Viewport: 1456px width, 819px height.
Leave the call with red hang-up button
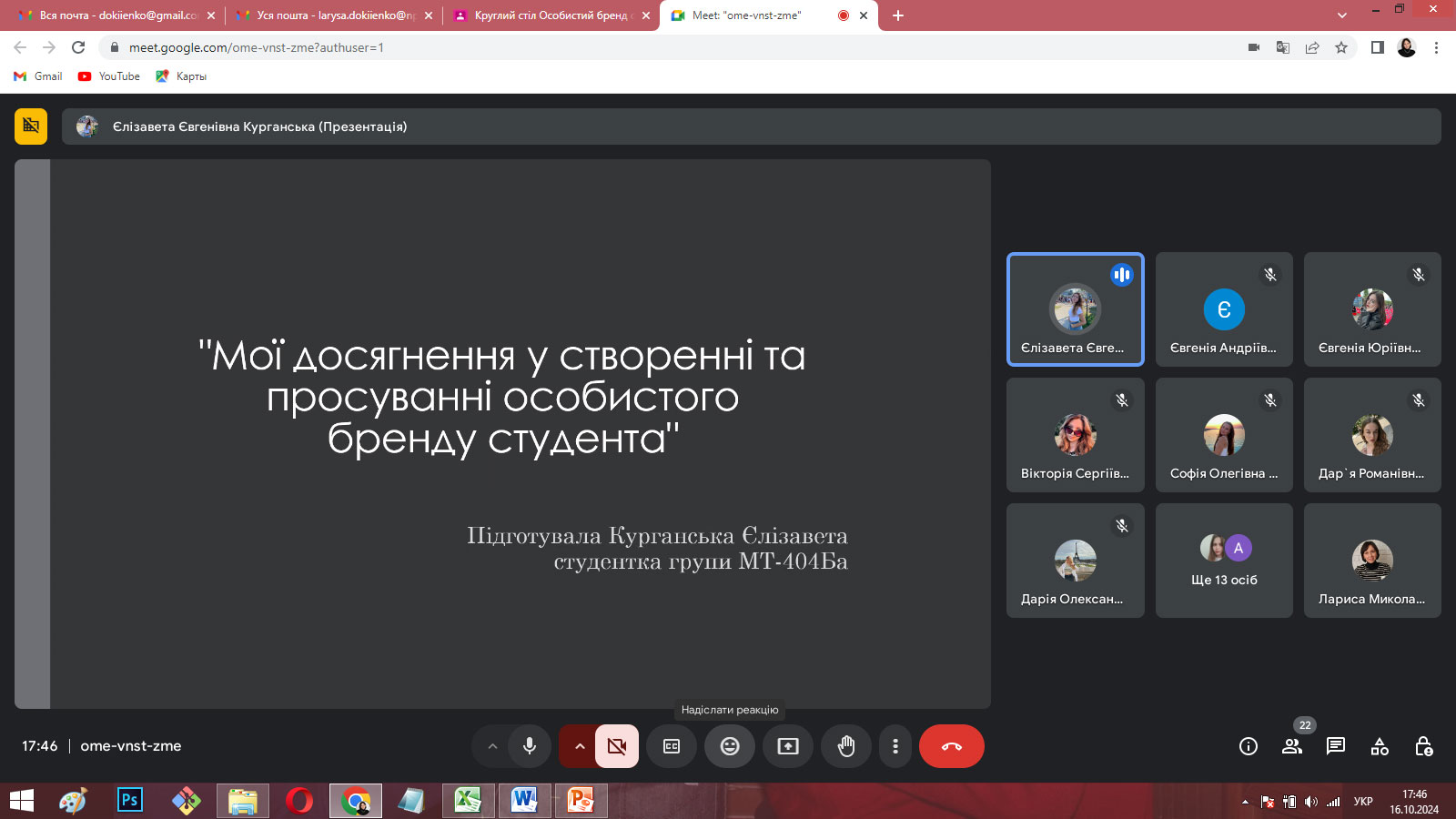pyautogui.click(x=952, y=746)
